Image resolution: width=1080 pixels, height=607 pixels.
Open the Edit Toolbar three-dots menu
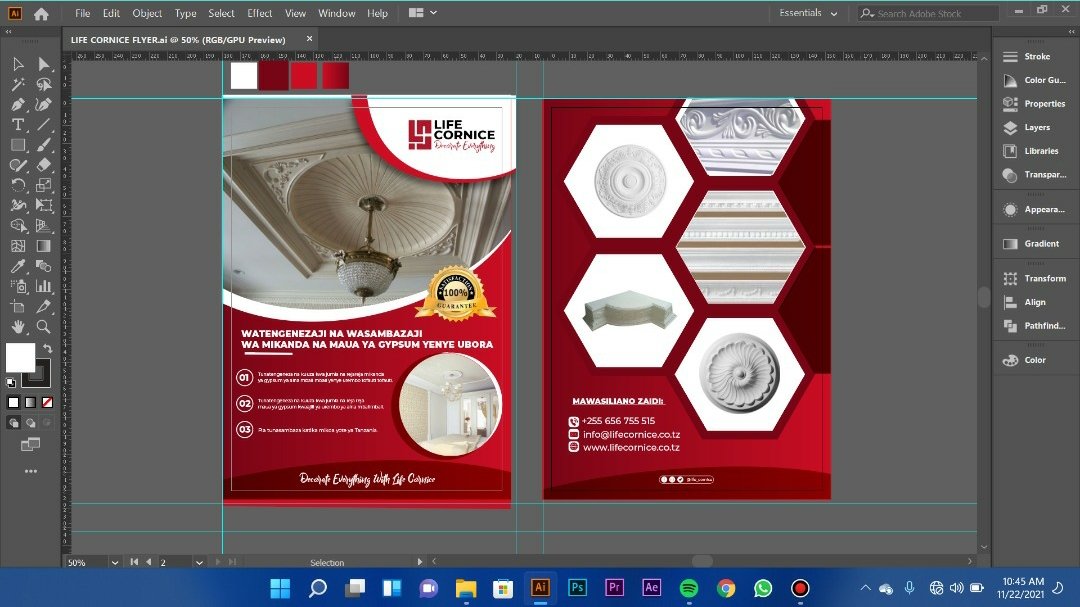pos(30,471)
